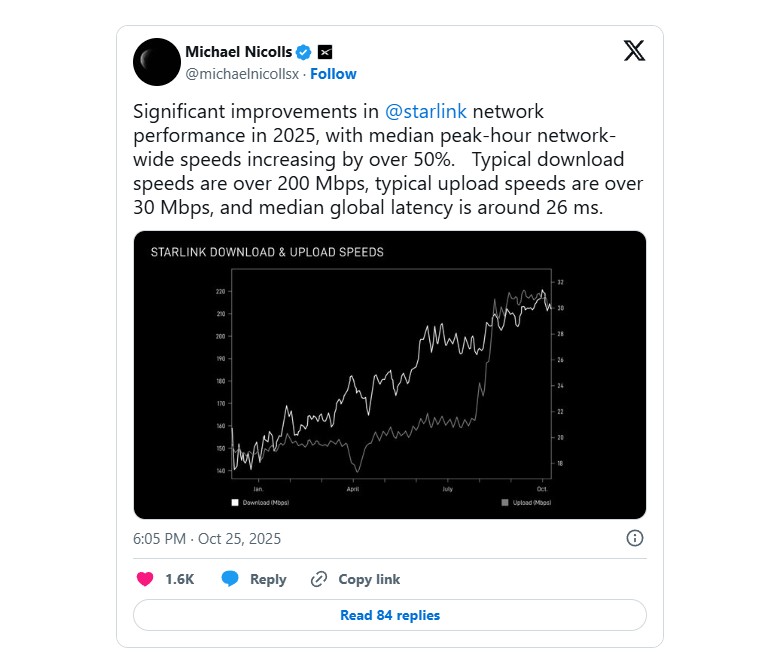
Task: Click the Michael Nicolls display name
Action: [x=237, y=52]
